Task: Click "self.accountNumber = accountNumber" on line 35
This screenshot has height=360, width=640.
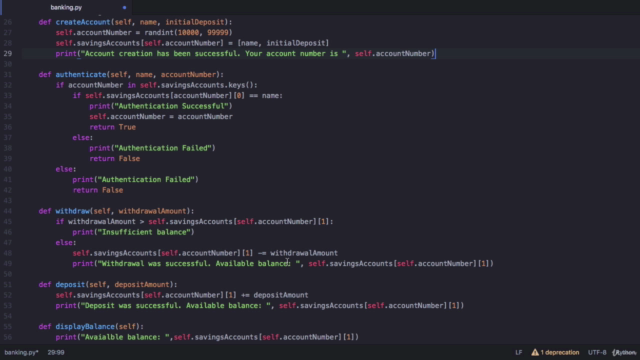Action: 161,117
